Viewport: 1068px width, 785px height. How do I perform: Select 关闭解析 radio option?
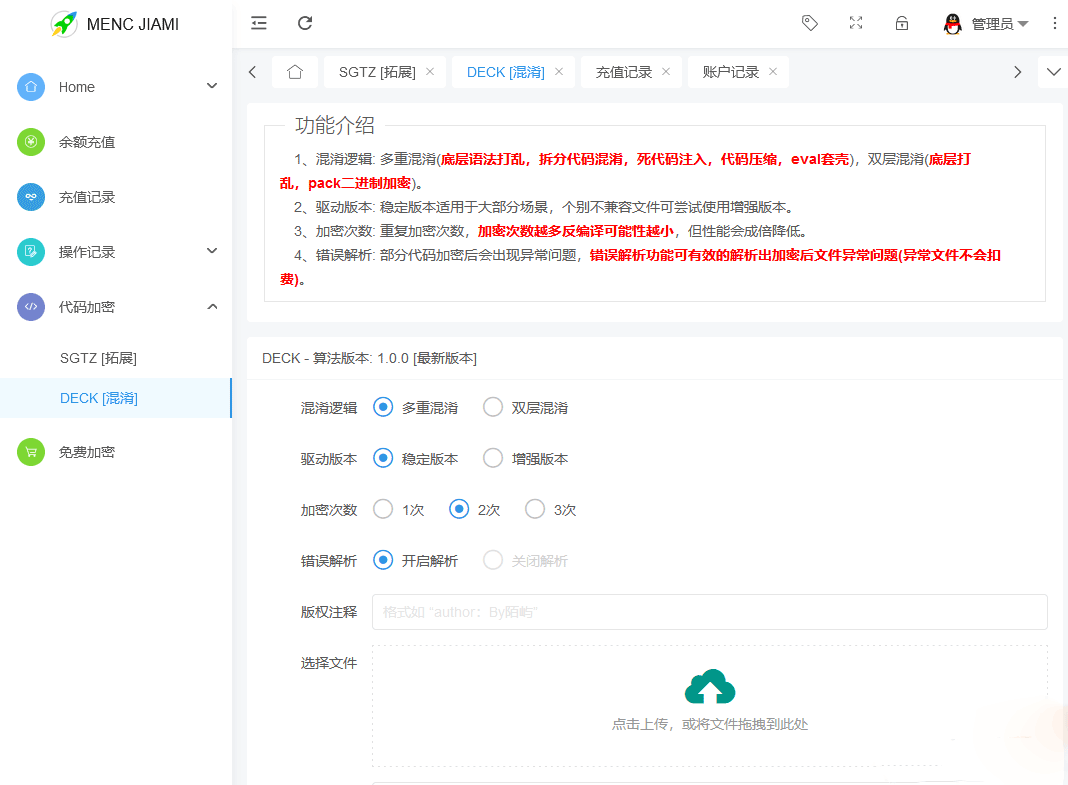point(492,560)
